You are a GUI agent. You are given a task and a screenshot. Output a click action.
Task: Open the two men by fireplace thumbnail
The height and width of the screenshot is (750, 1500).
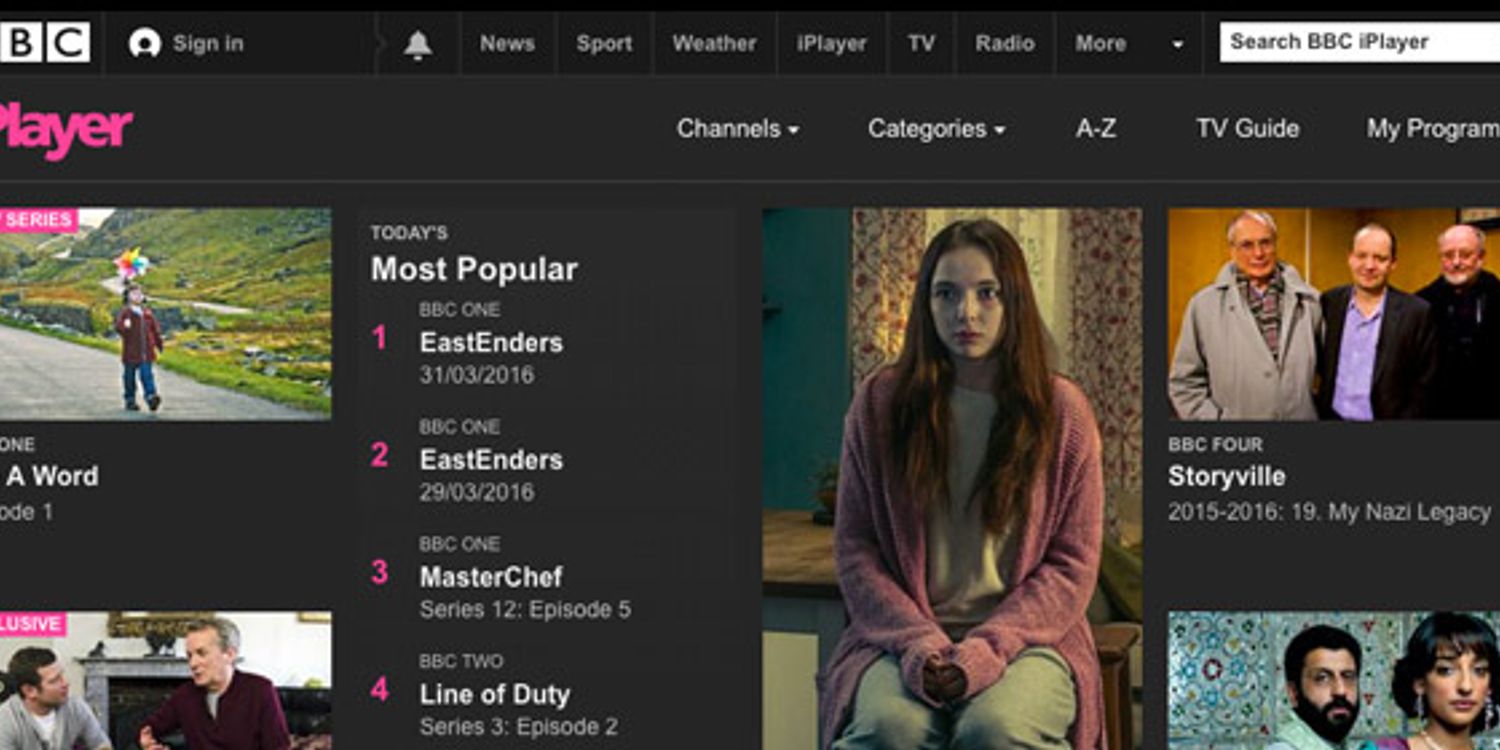coord(165,681)
